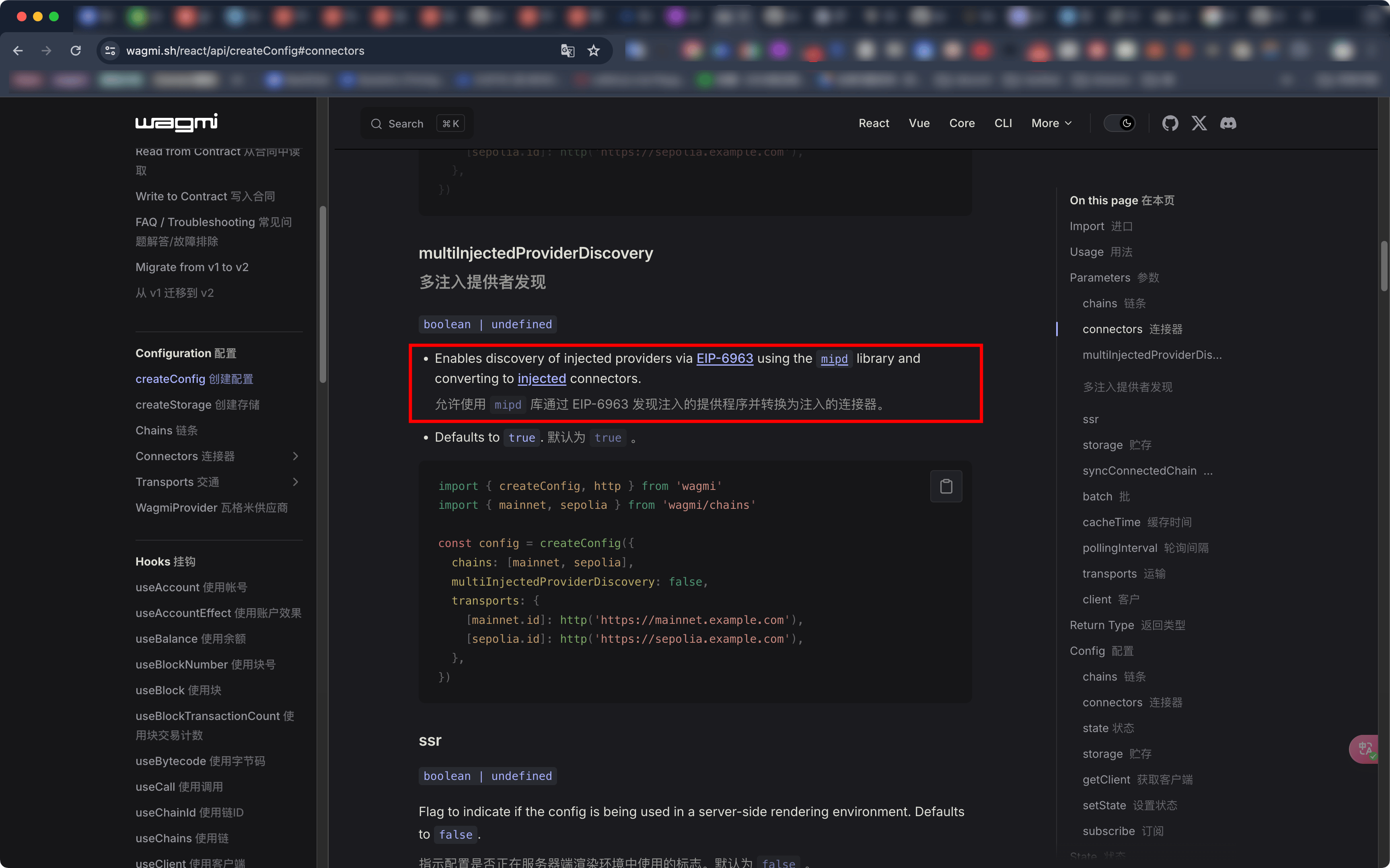Open site information icon in address bar
The width and height of the screenshot is (1390, 868).
(110, 51)
